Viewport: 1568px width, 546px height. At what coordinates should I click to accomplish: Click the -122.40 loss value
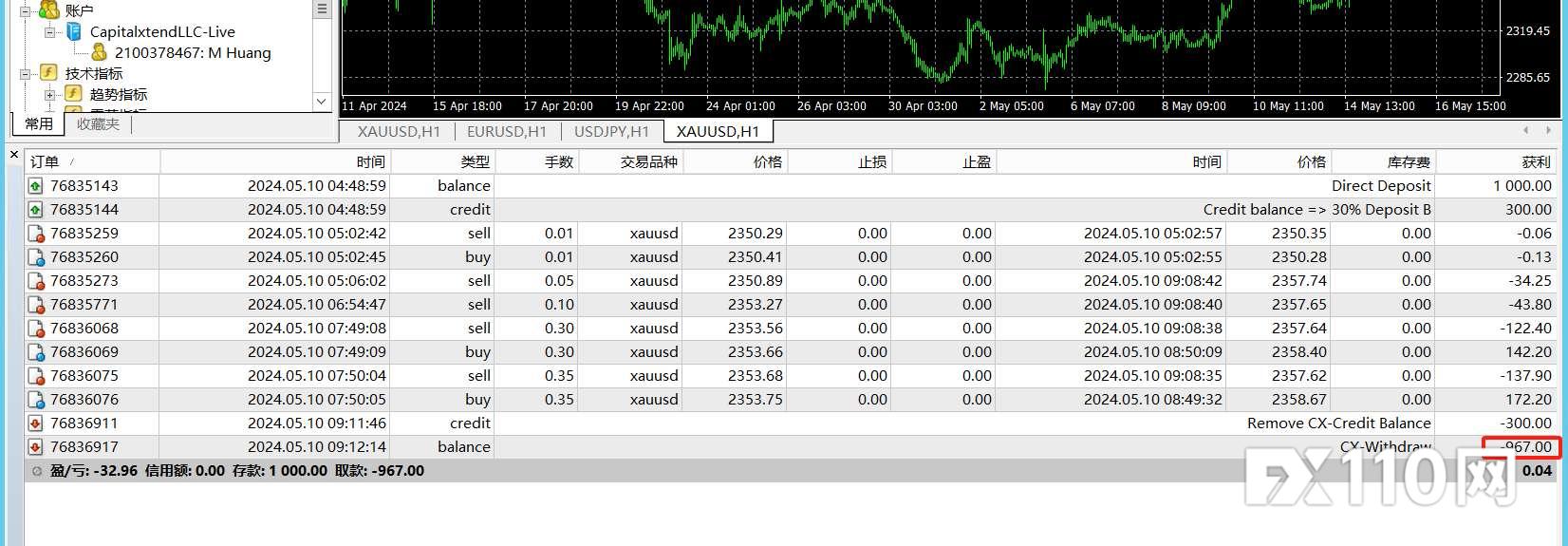click(x=1525, y=329)
